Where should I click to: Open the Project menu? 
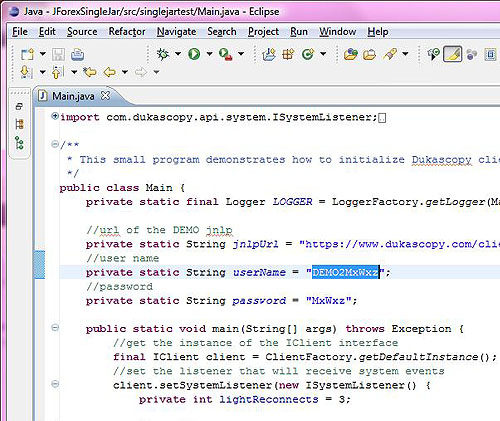263,32
